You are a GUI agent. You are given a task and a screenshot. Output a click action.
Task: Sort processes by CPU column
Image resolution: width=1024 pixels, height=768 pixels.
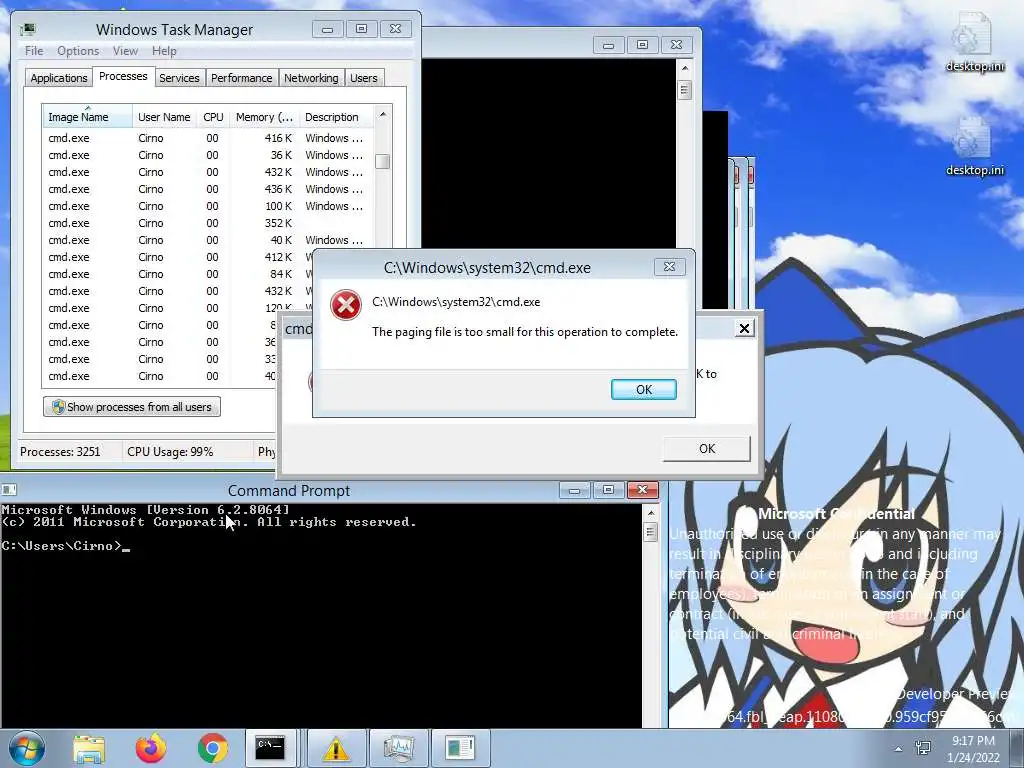coord(213,117)
